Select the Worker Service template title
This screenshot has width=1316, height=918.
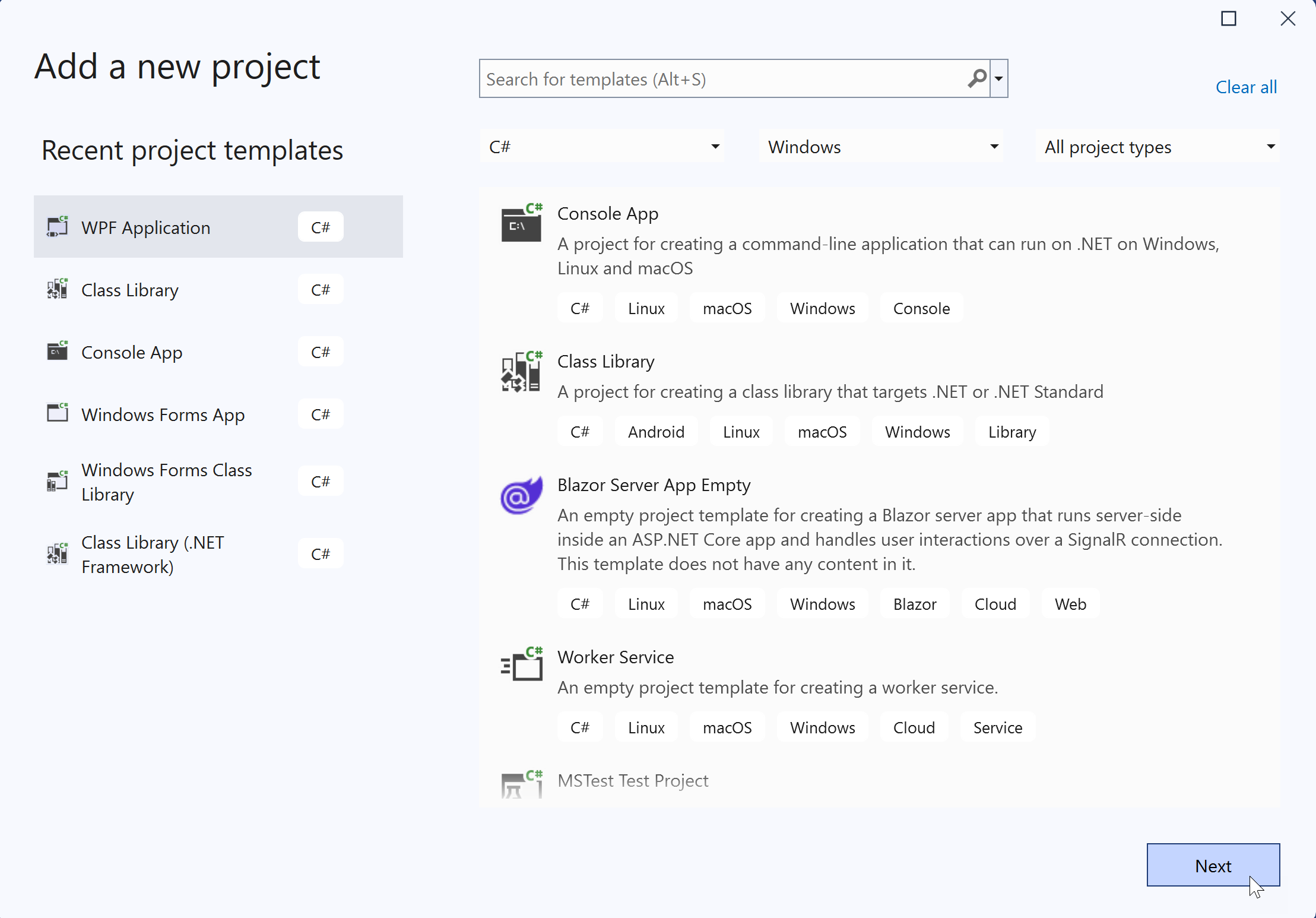coord(616,657)
